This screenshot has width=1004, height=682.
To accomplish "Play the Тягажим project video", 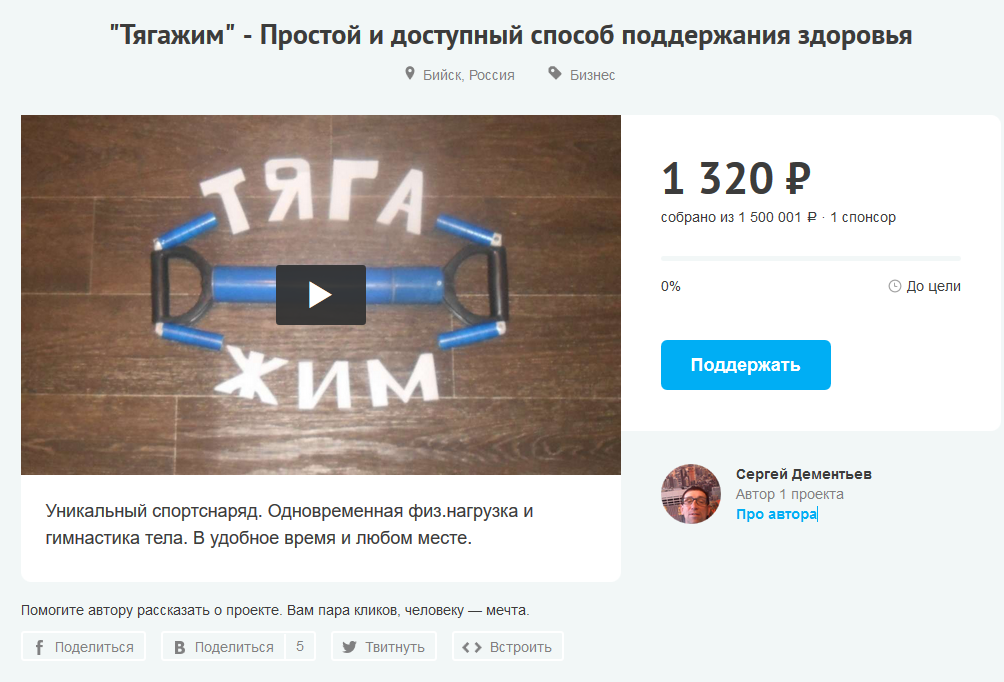I will (321, 295).
